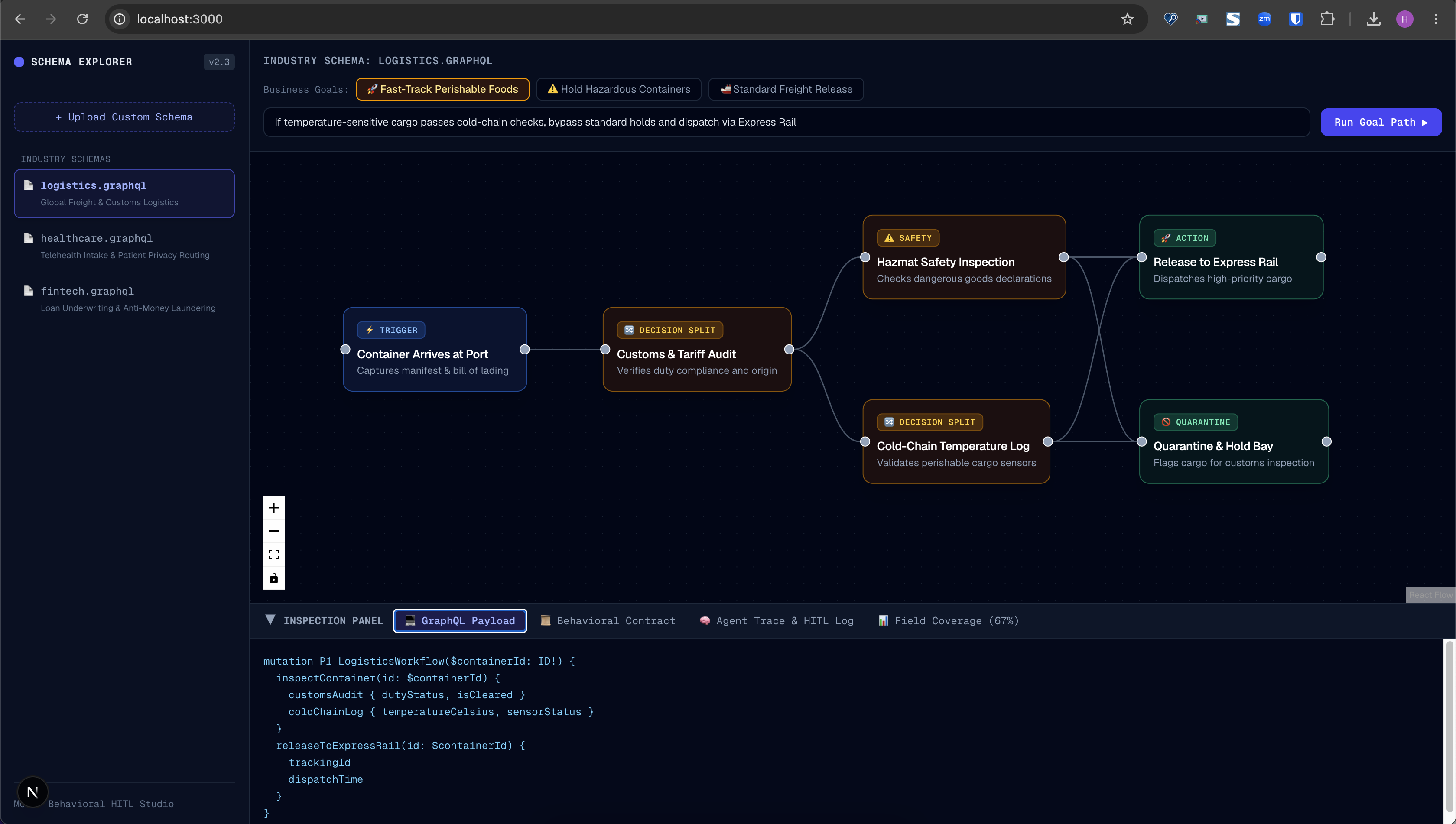Screen dimensions: 1456x824
Task: Open browser downloads icon
Action: (x=1373, y=19)
